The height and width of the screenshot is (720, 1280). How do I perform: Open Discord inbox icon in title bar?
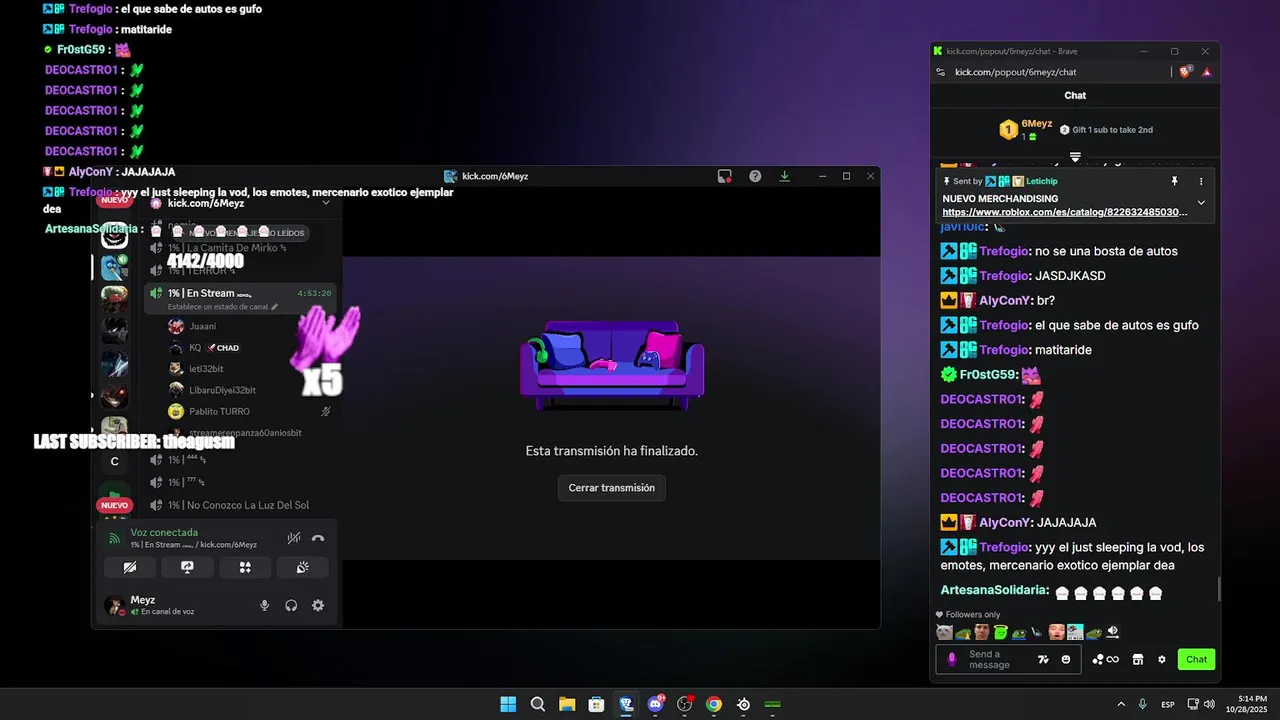[725, 176]
